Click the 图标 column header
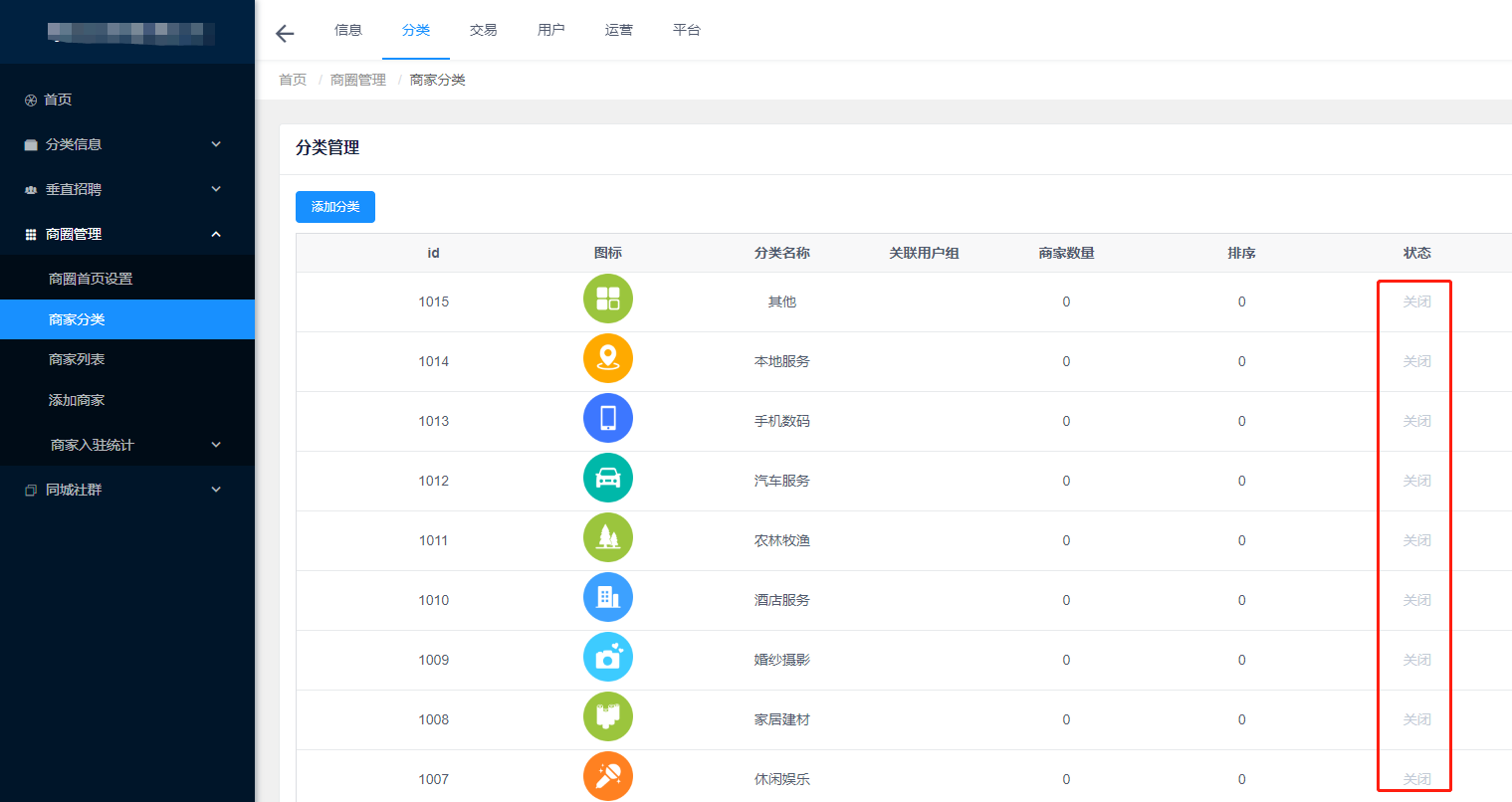This screenshot has height=802, width=1512. pos(608,253)
